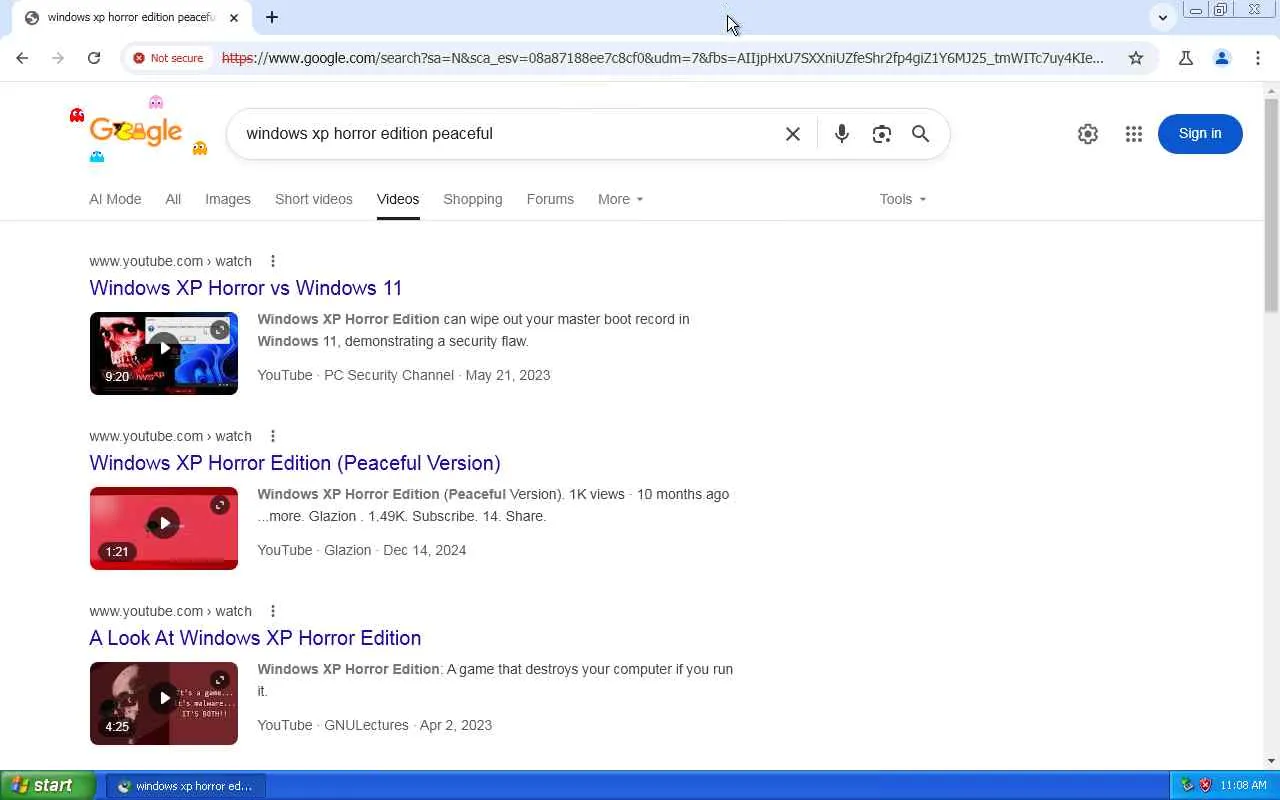1280x800 pixels.
Task: Open the Tools dropdown
Action: 903,199
